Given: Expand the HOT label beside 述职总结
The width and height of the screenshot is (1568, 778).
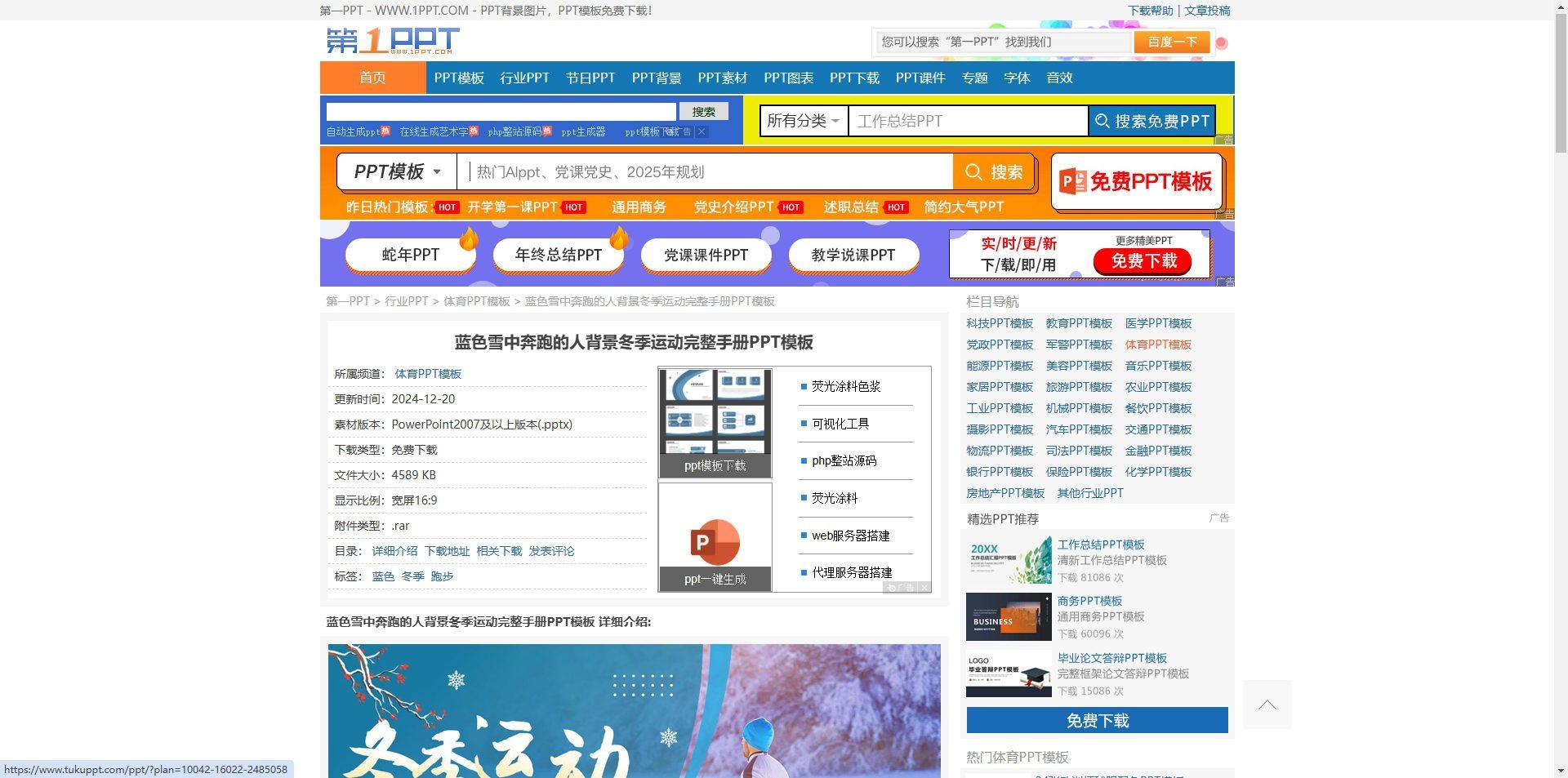Looking at the screenshot, I should click(x=896, y=207).
